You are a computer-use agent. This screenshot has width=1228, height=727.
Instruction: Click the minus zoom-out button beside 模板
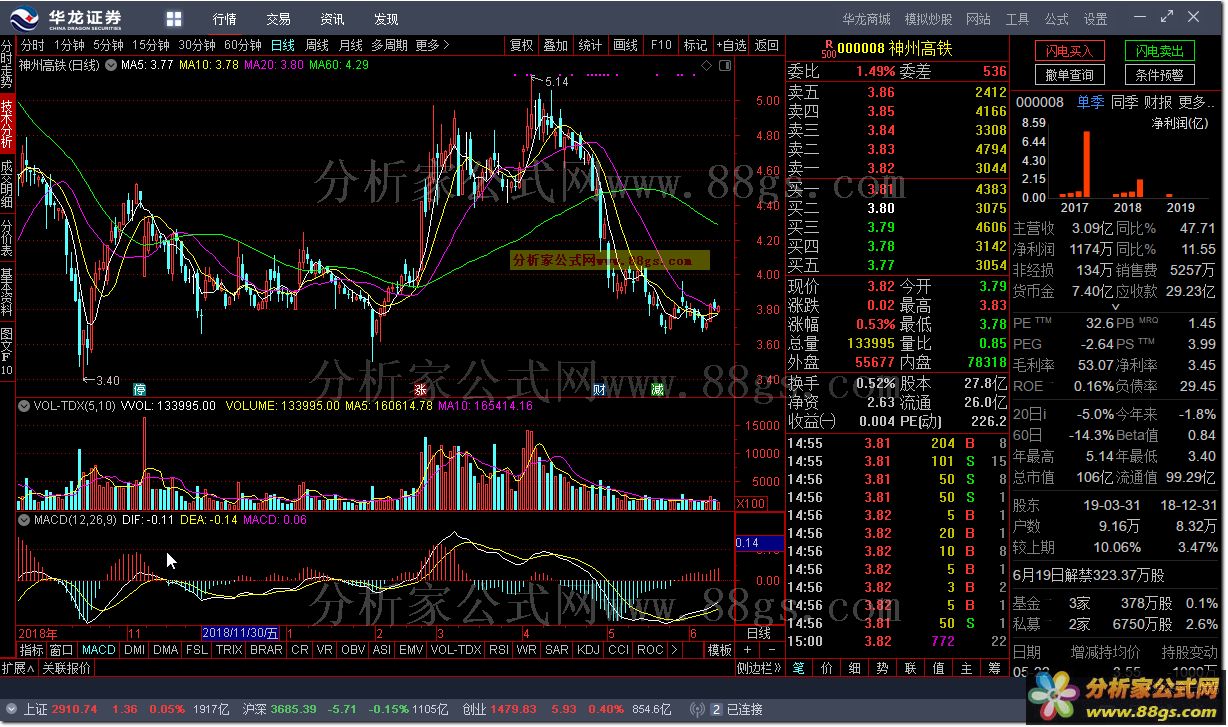pos(772,650)
